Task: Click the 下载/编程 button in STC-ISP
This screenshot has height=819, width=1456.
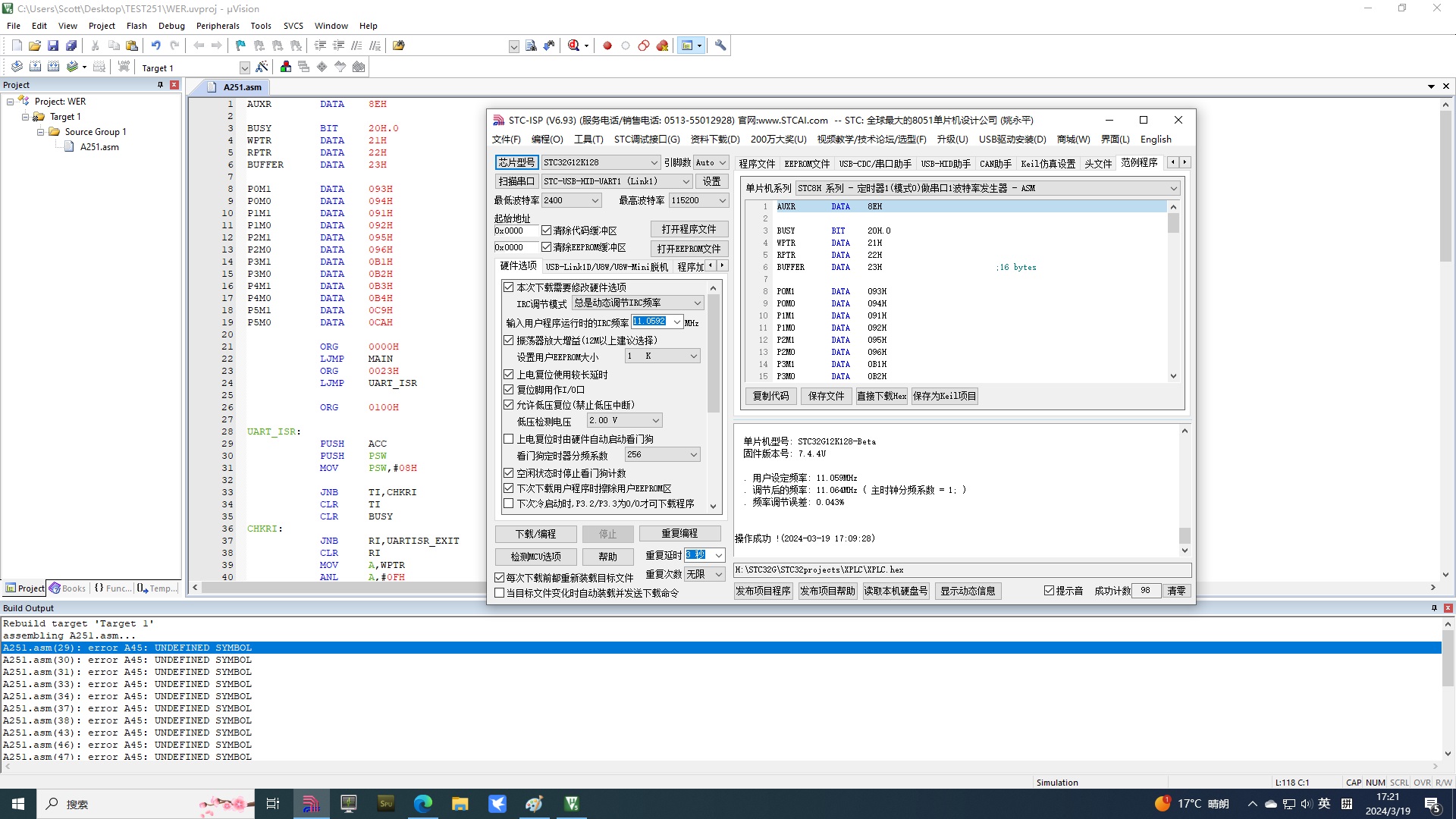Action: click(x=535, y=533)
